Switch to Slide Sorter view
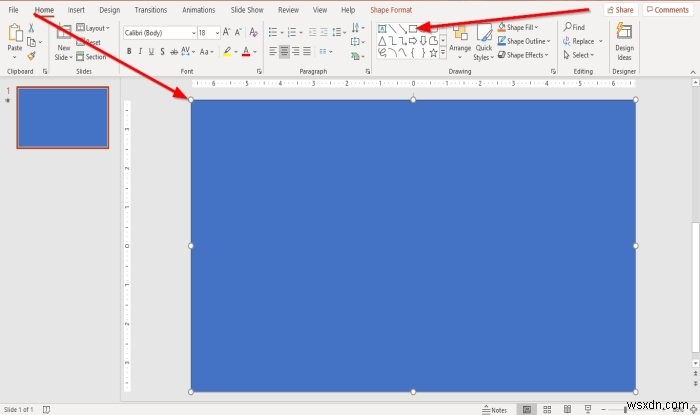Screen dimensions: 700x415 547,409
